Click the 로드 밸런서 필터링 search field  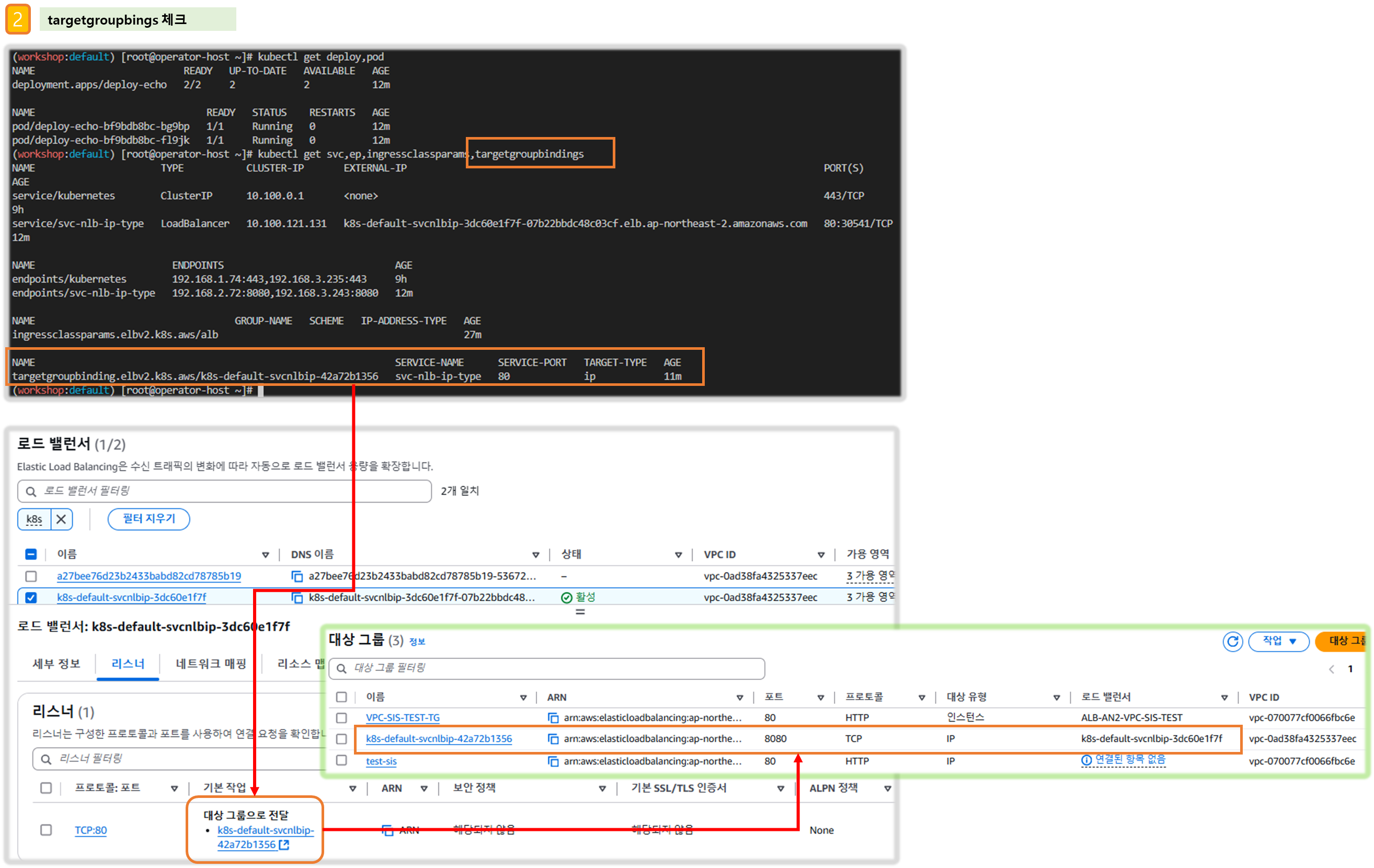point(228,491)
